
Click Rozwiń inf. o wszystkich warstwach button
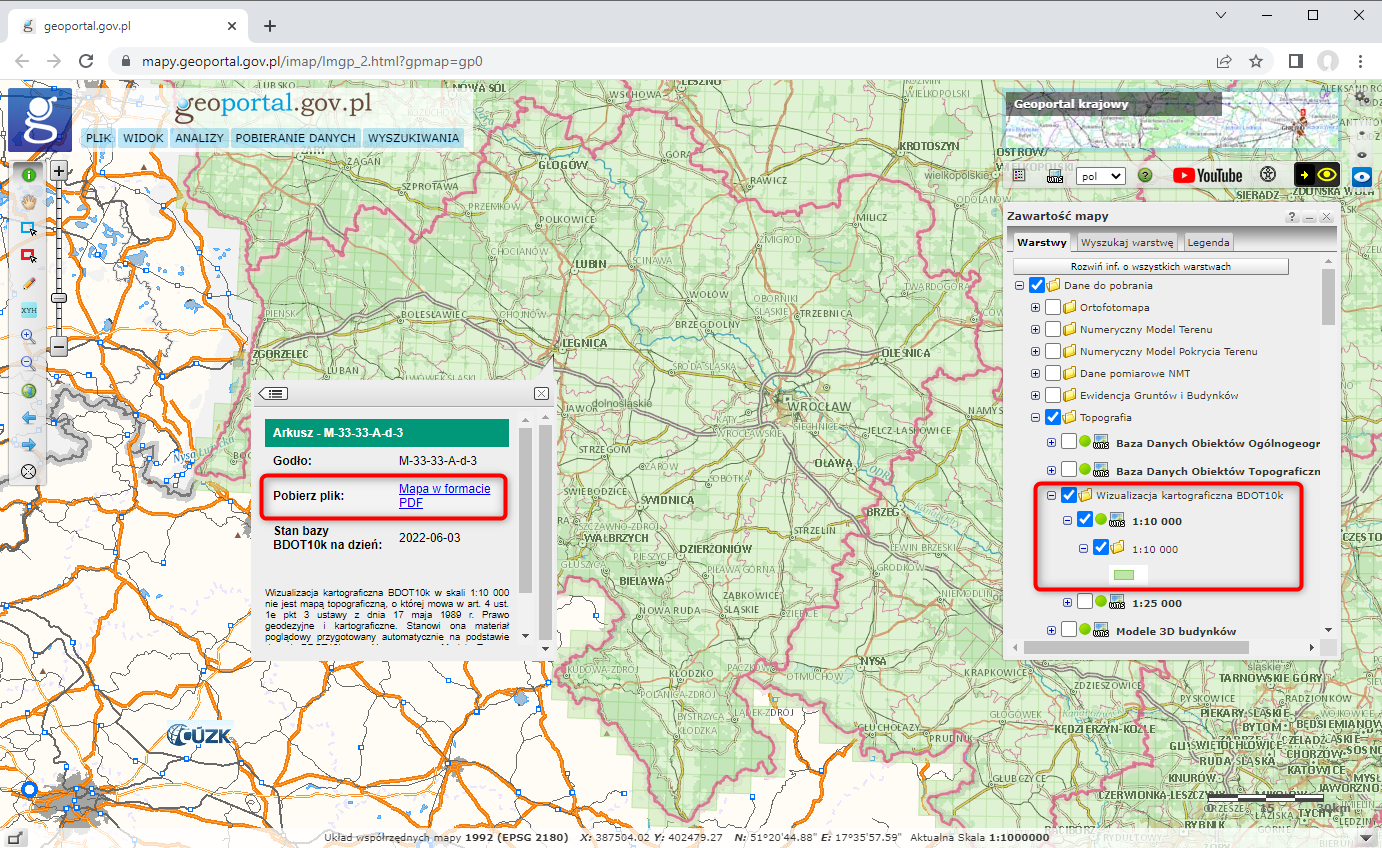pyautogui.click(x=1150, y=267)
